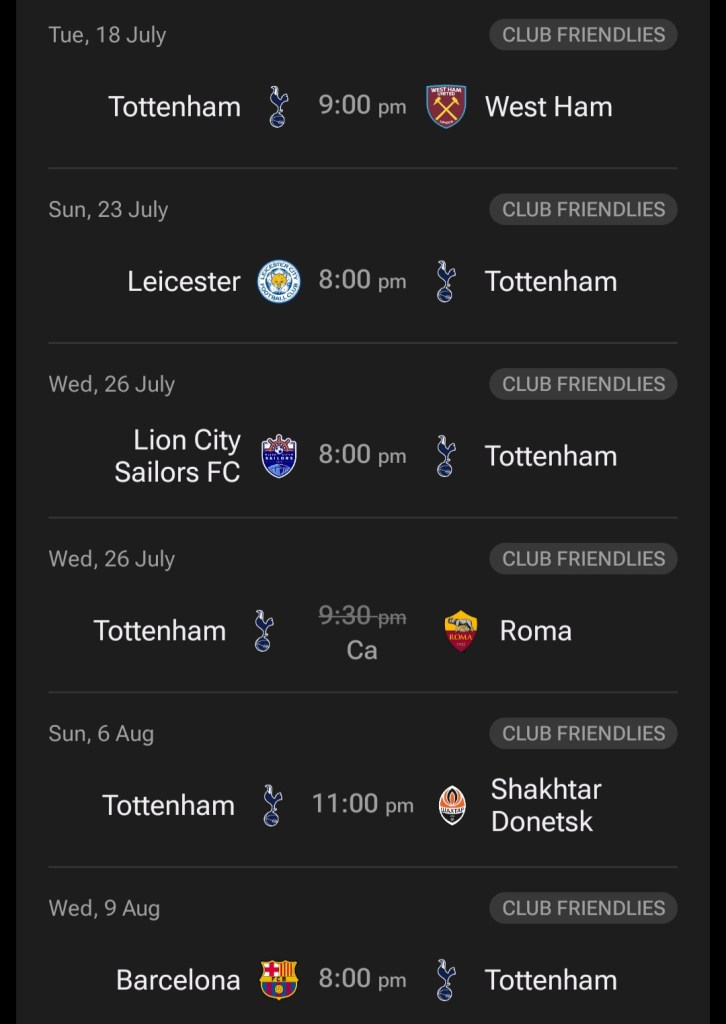Click the West Ham United crest

(x=446, y=106)
